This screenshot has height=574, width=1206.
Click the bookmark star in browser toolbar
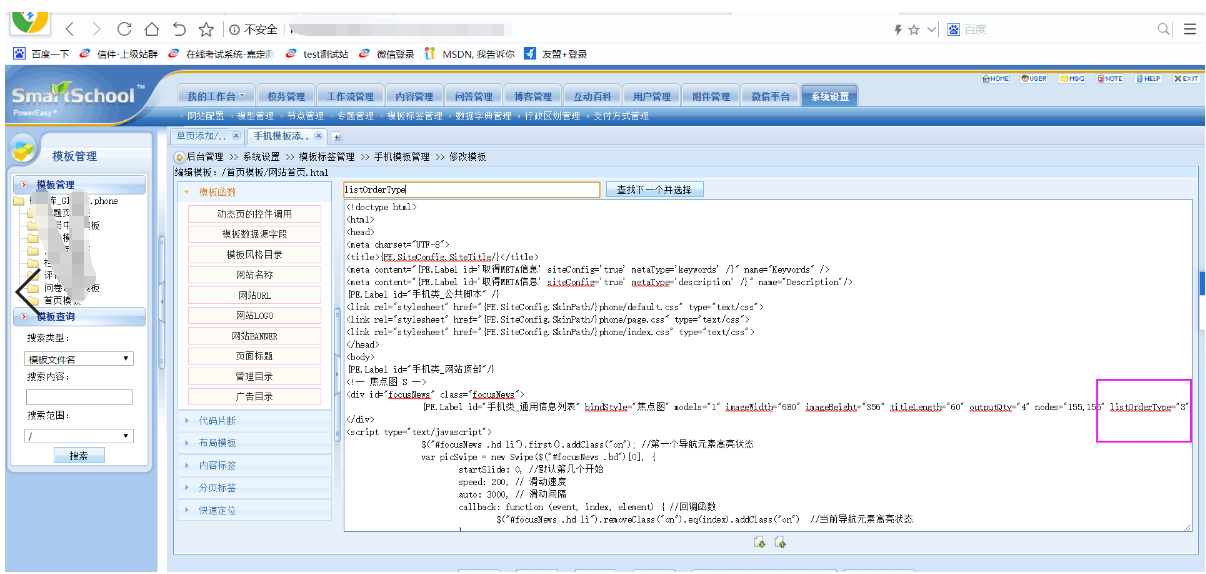tap(206, 29)
